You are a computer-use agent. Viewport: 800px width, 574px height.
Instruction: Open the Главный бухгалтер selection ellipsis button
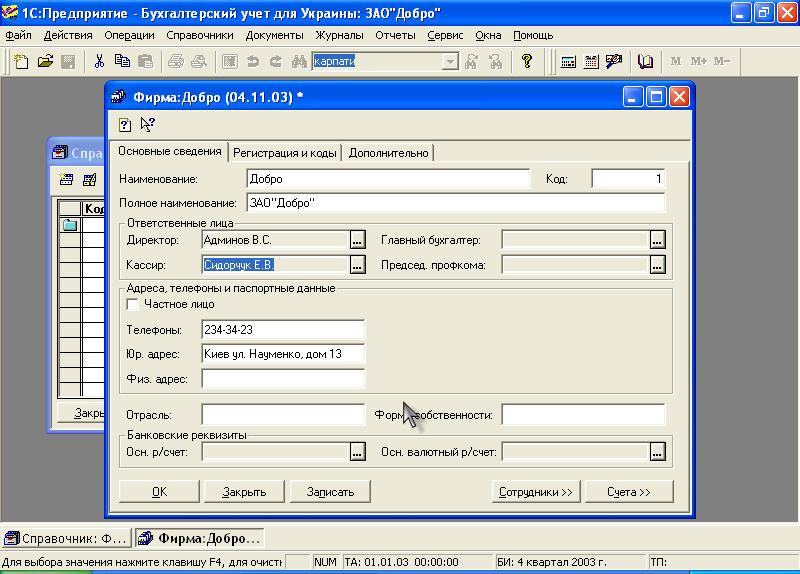point(657,240)
